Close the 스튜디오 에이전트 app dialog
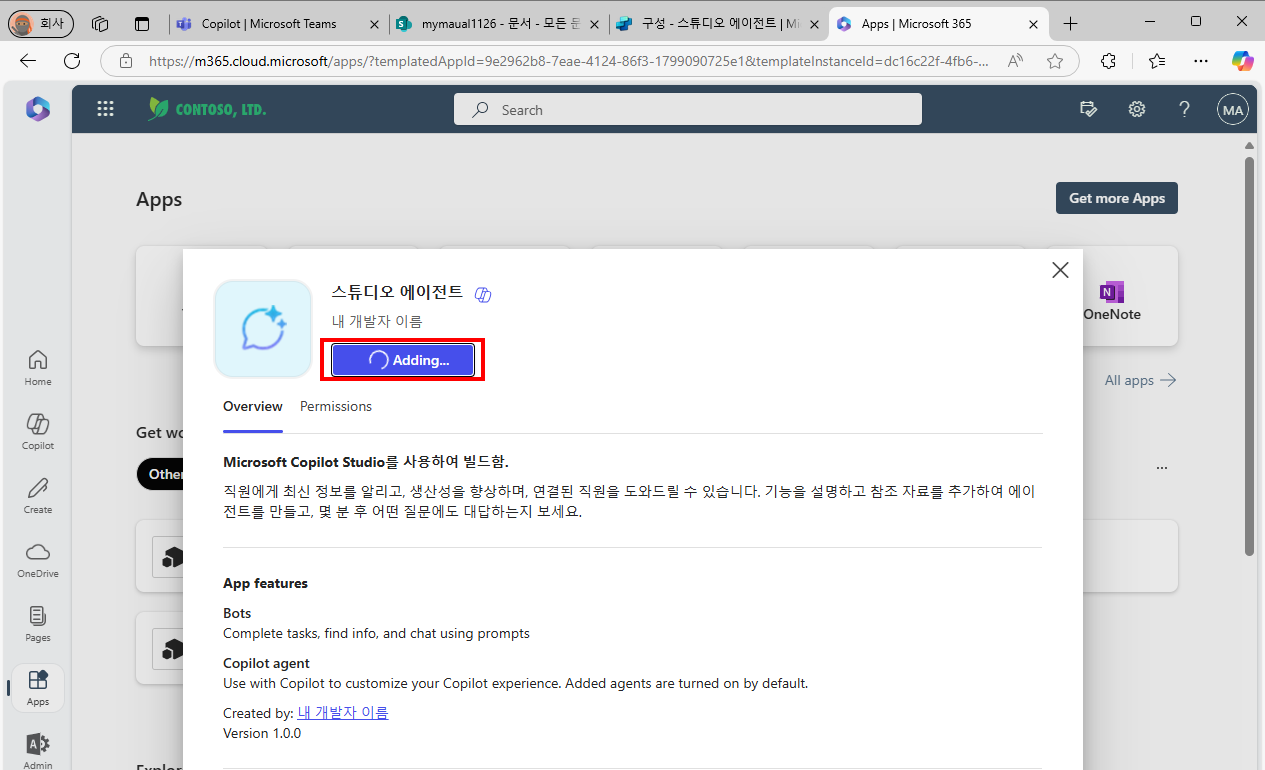1265x770 pixels. tap(1060, 270)
